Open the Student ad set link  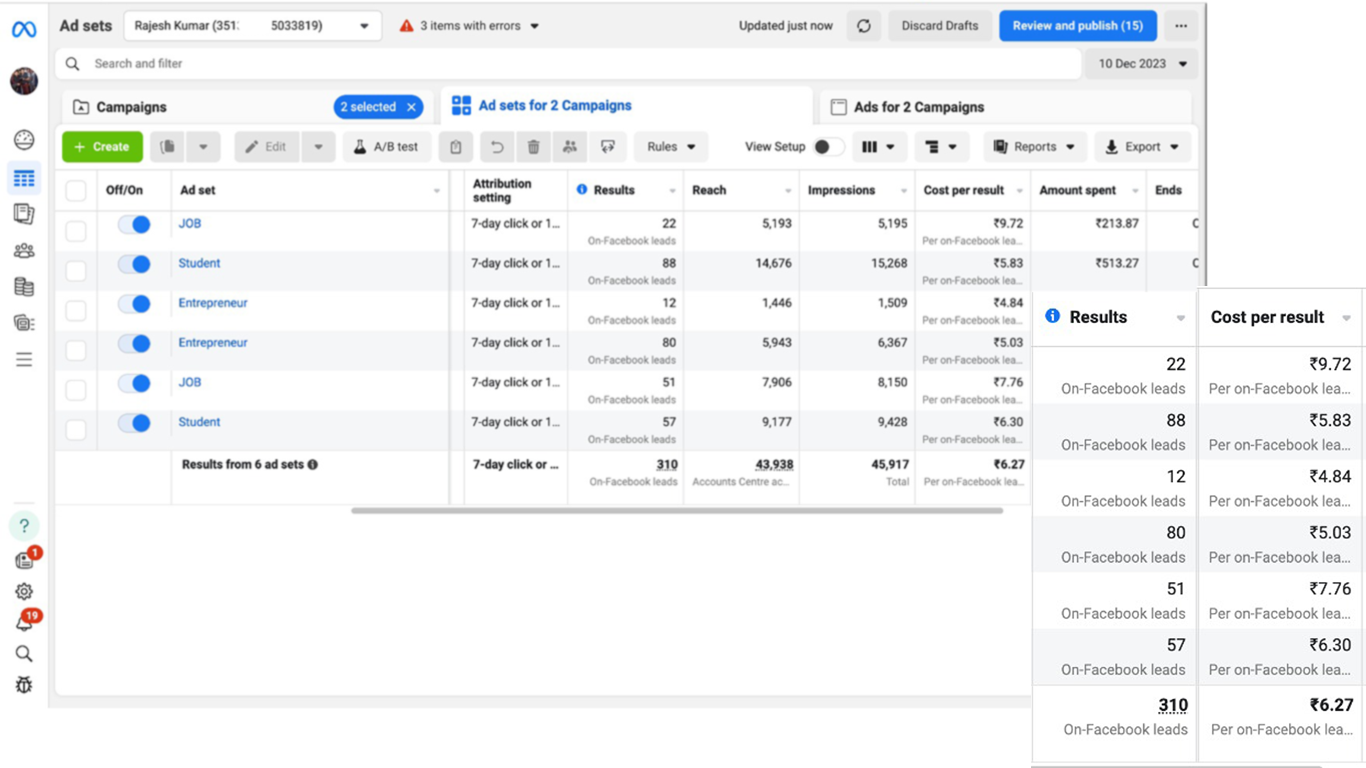(x=199, y=264)
